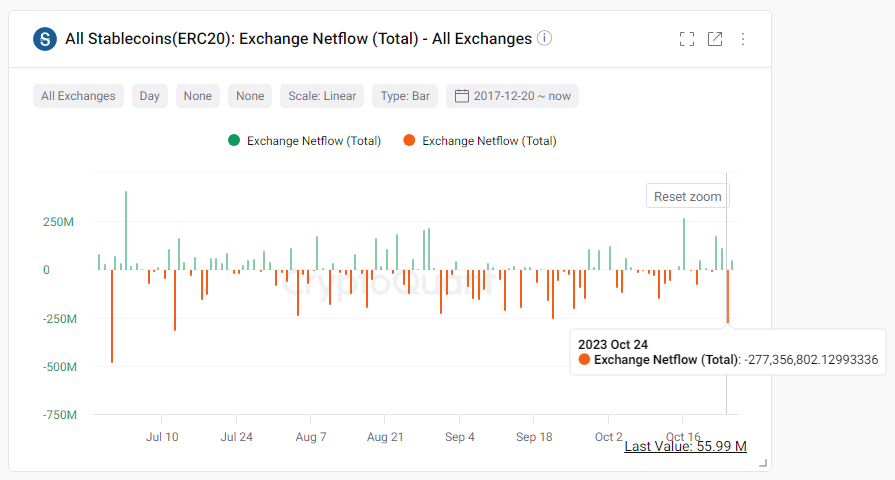The height and width of the screenshot is (480, 895).
Task: Click the orange Oct 24 outflow bar
Action: pyautogui.click(x=728, y=297)
